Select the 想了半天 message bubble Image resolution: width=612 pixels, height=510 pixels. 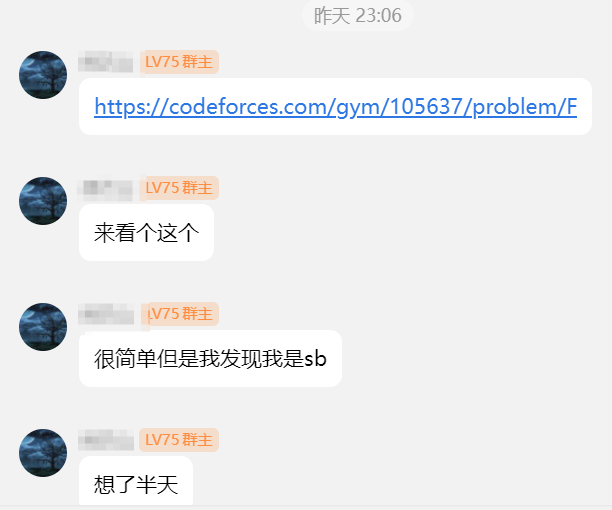(x=136, y=481)
